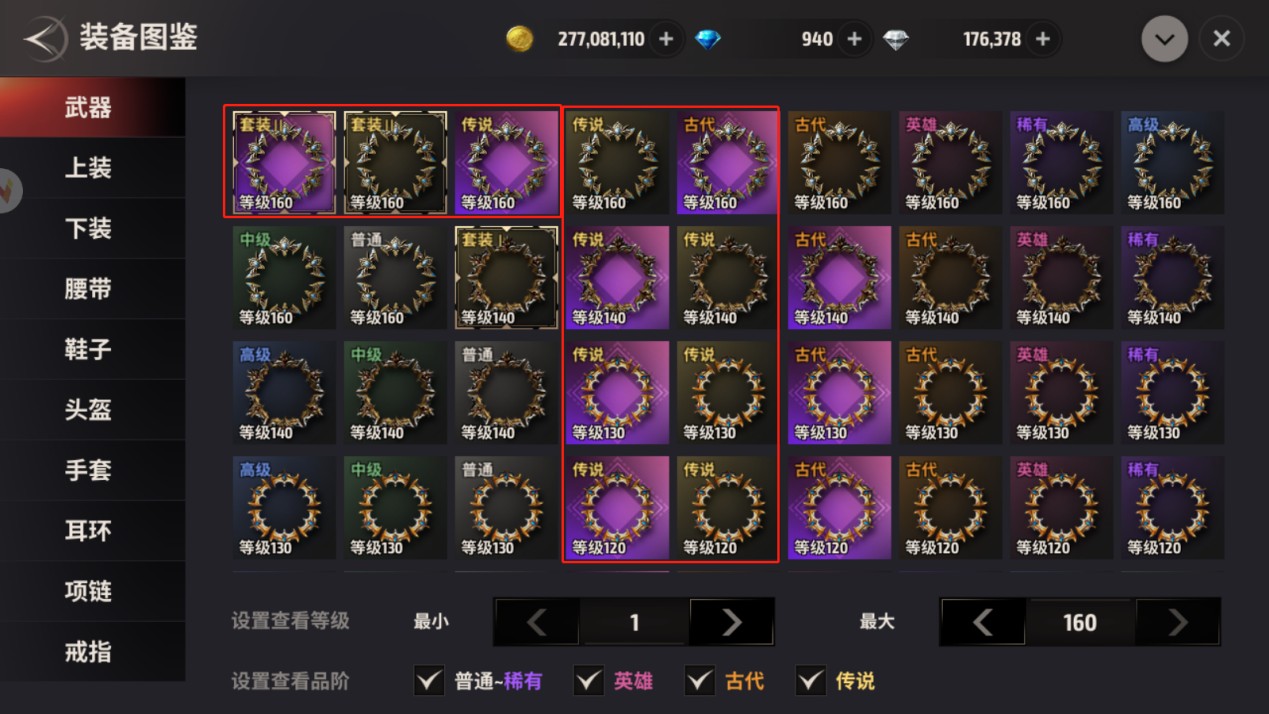The height and width of the screenshot is (714, 1269).
Task: Decrease the 最大 level with left arrow
Action: [x=983, y=622]
